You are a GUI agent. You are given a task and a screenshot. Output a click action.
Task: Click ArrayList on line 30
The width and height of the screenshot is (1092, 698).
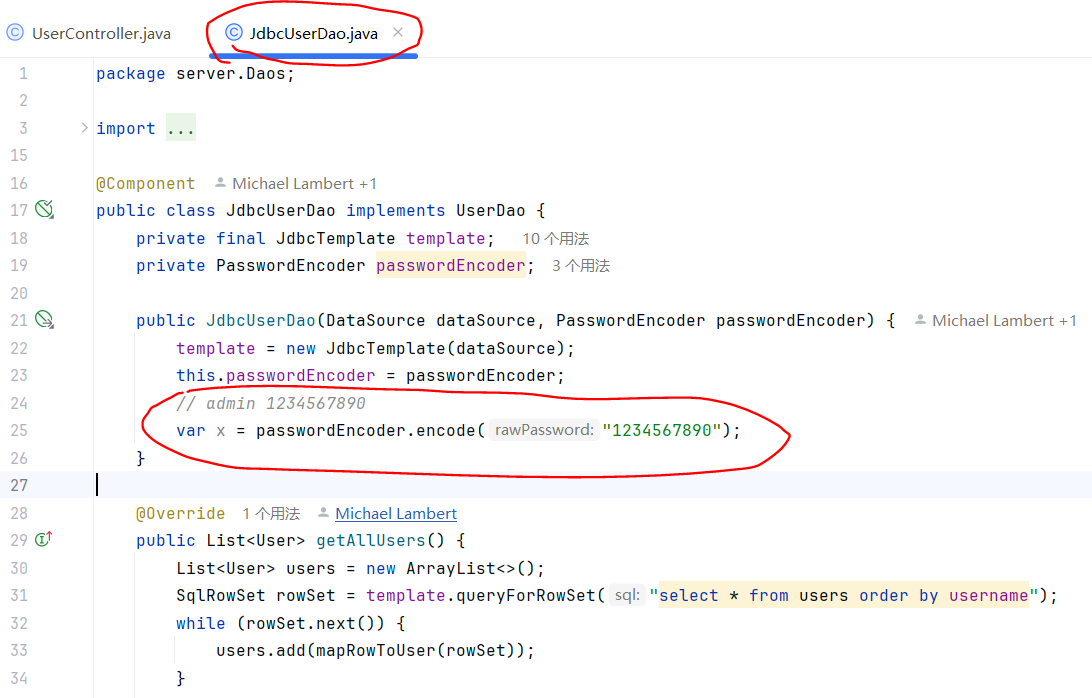(x=451, y=568)
